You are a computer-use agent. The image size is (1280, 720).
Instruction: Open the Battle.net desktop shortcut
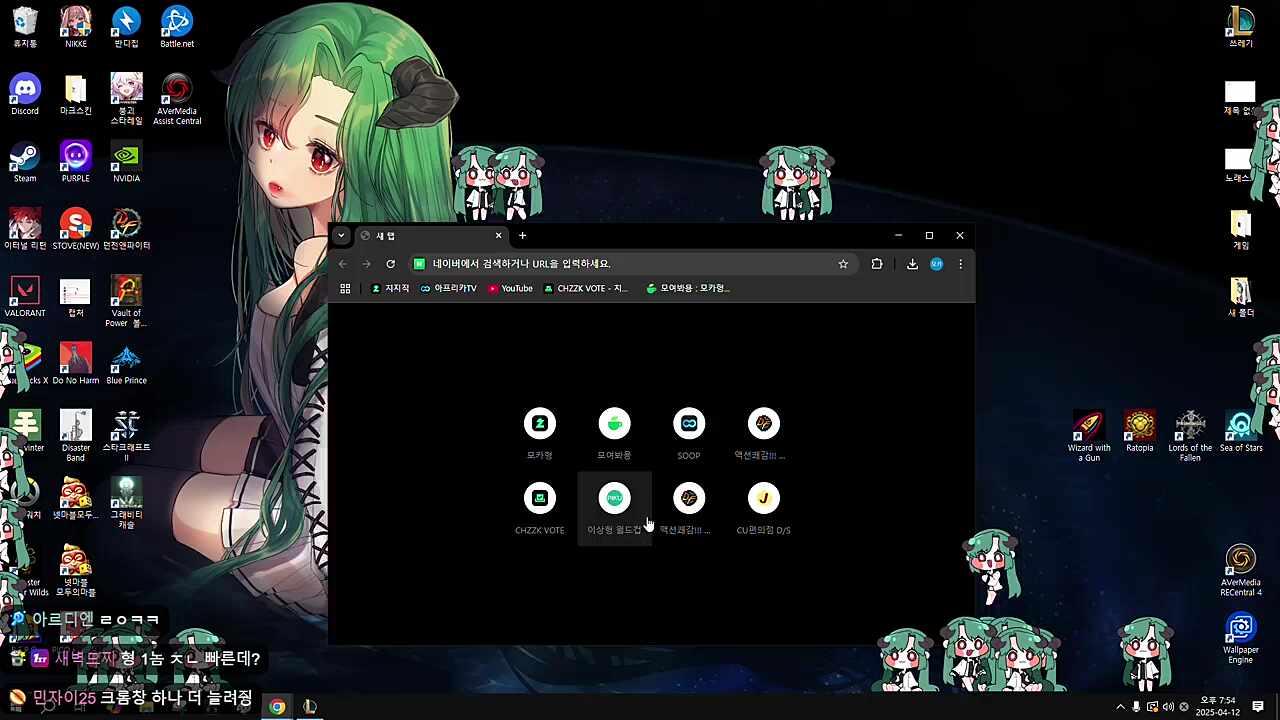tap(177, 27)
